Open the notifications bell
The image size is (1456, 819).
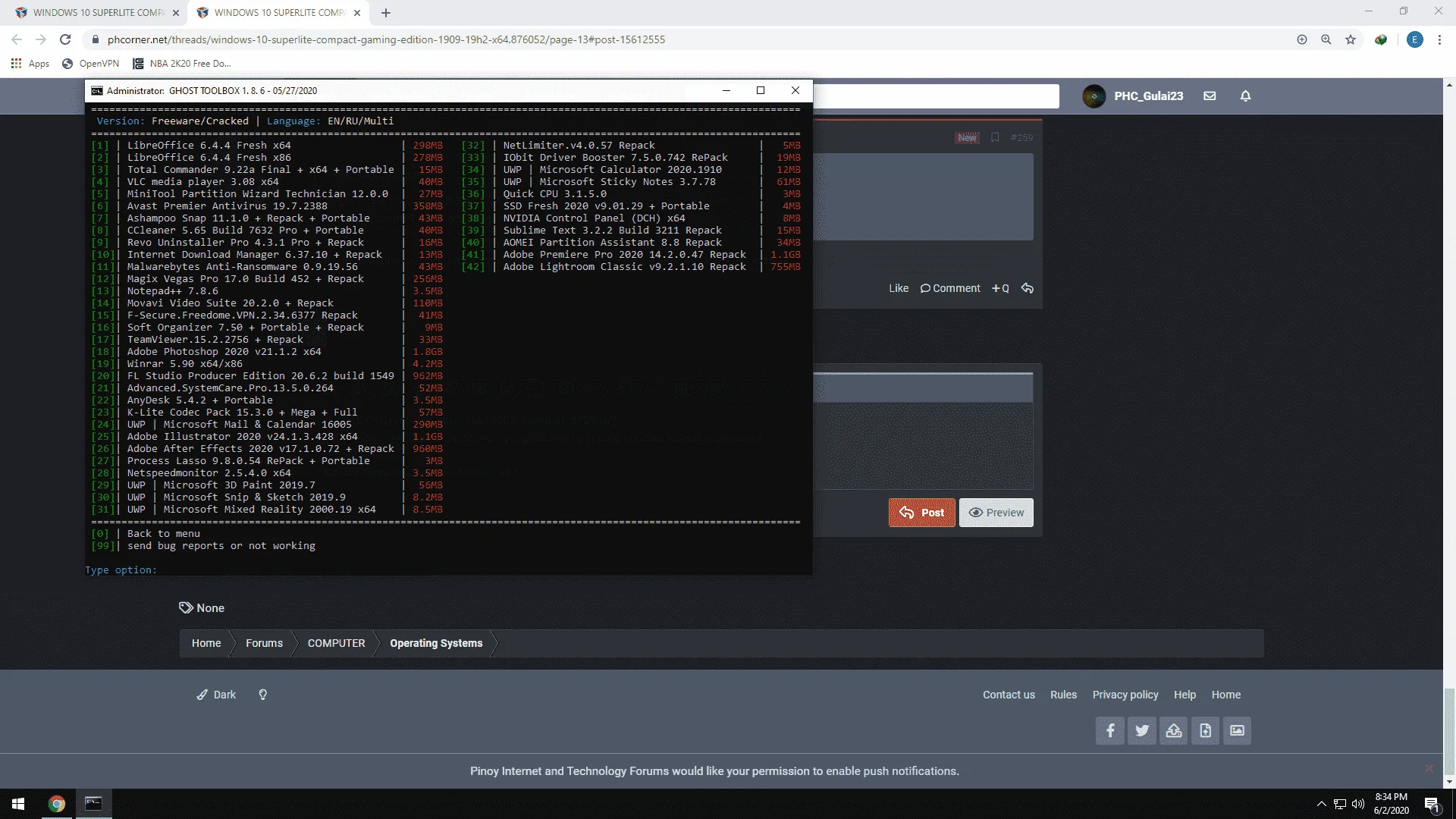pyautogui.click(x=1245, y=96)
